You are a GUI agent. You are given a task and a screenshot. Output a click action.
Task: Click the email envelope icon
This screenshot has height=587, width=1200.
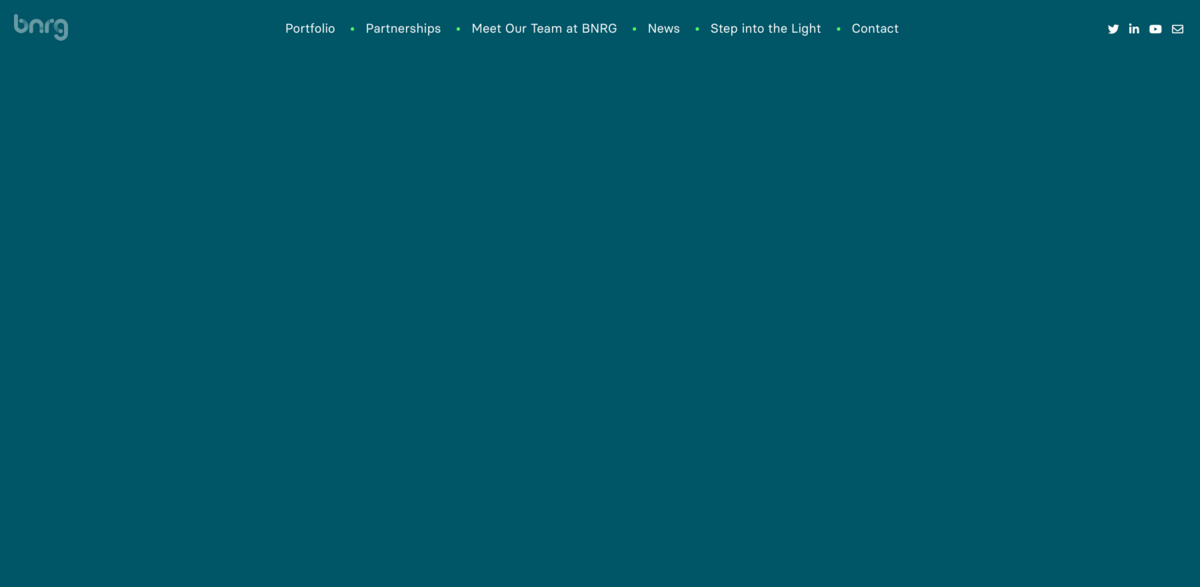click(x=1177, y=29)
